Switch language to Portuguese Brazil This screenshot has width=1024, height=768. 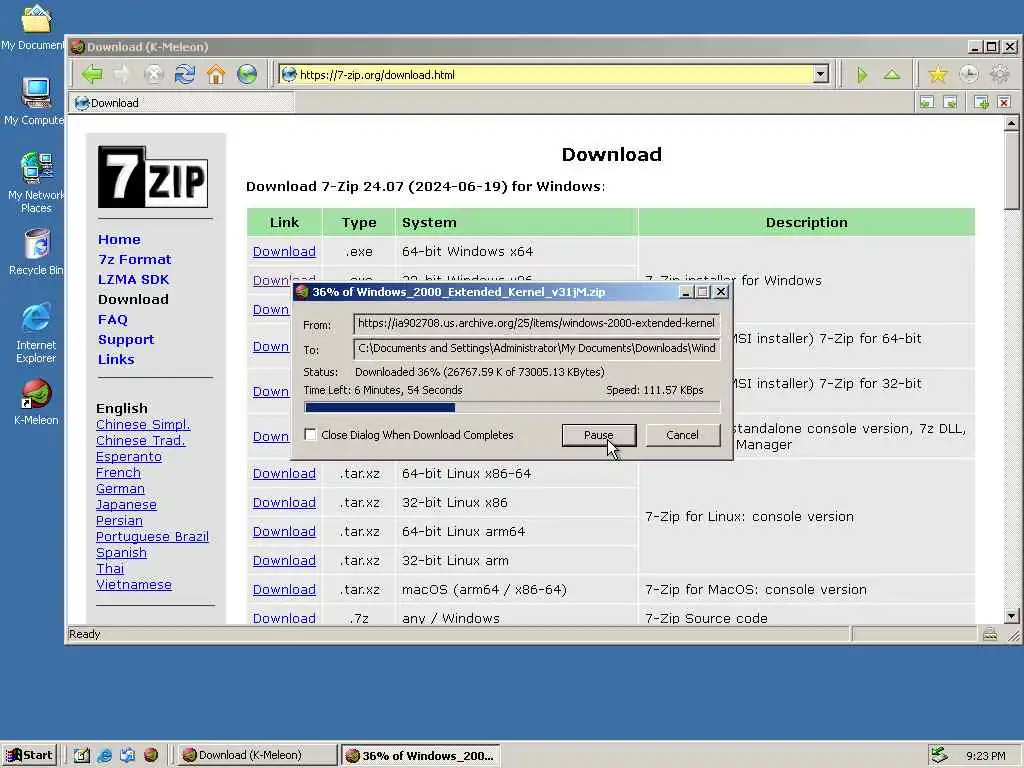[x=152, y=536]
